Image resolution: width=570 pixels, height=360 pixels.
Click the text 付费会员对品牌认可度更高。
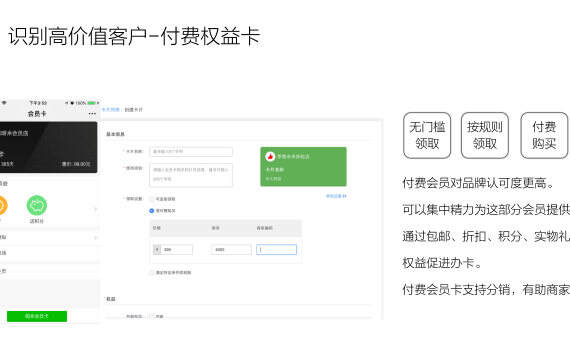click(478, 183)
